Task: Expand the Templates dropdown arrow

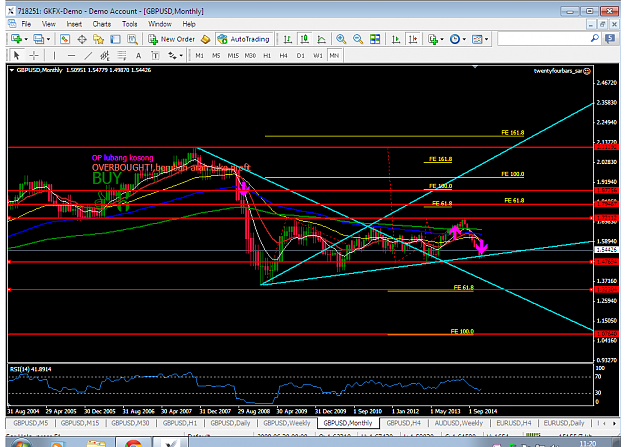Action: (486, 39)
